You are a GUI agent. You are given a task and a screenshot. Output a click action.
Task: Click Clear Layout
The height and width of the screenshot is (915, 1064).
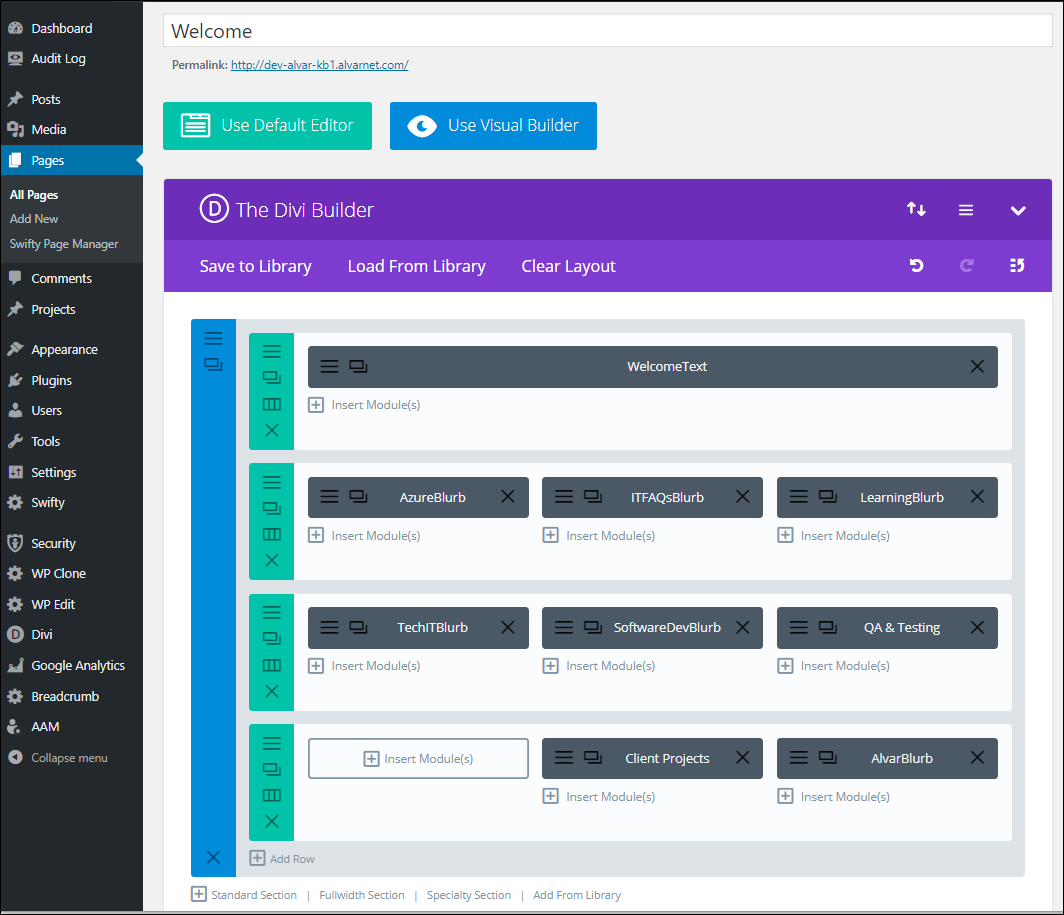(569, 266)
